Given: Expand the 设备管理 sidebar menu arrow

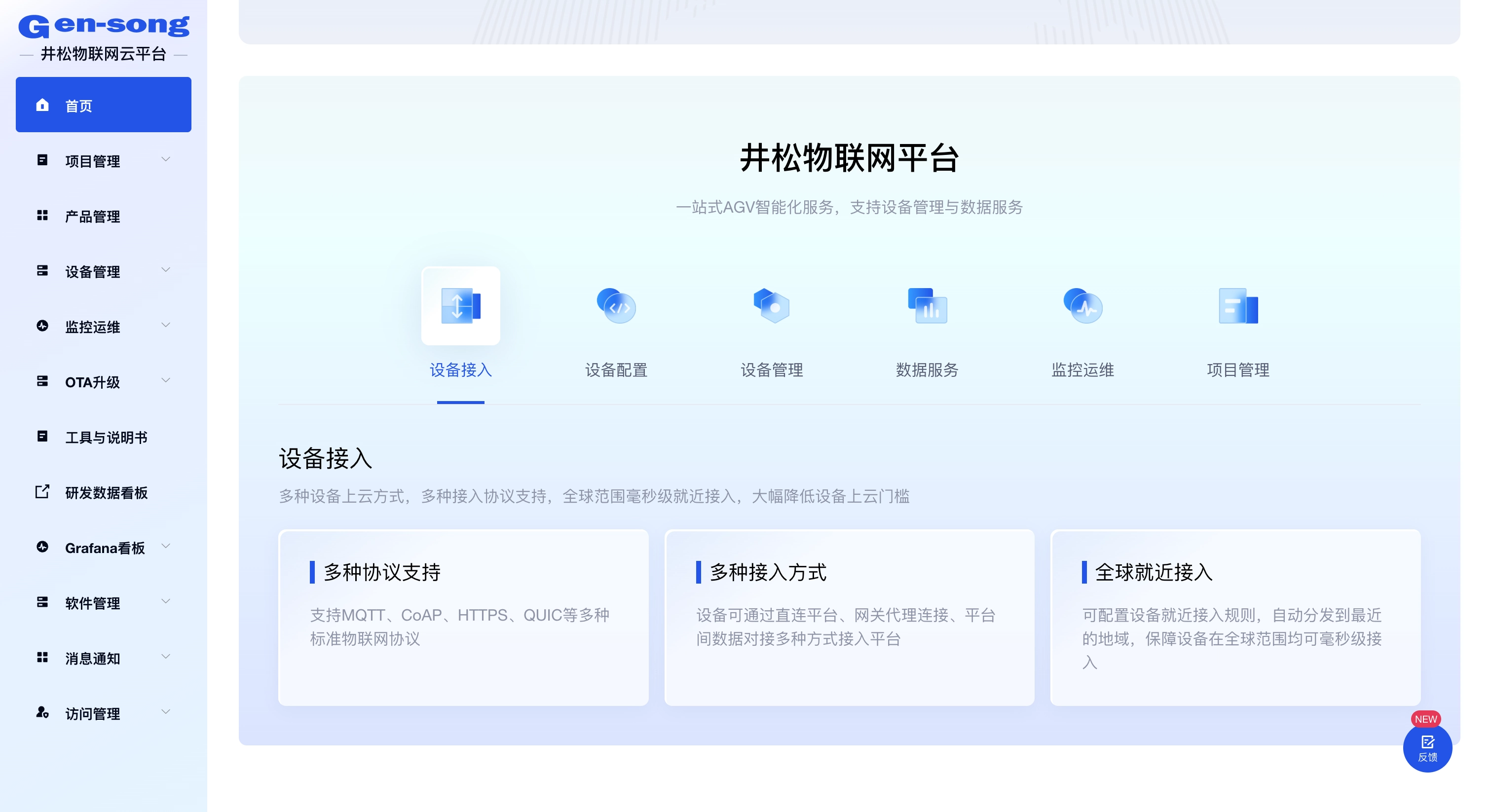Looking at the screenshot, I should (166, 270).
